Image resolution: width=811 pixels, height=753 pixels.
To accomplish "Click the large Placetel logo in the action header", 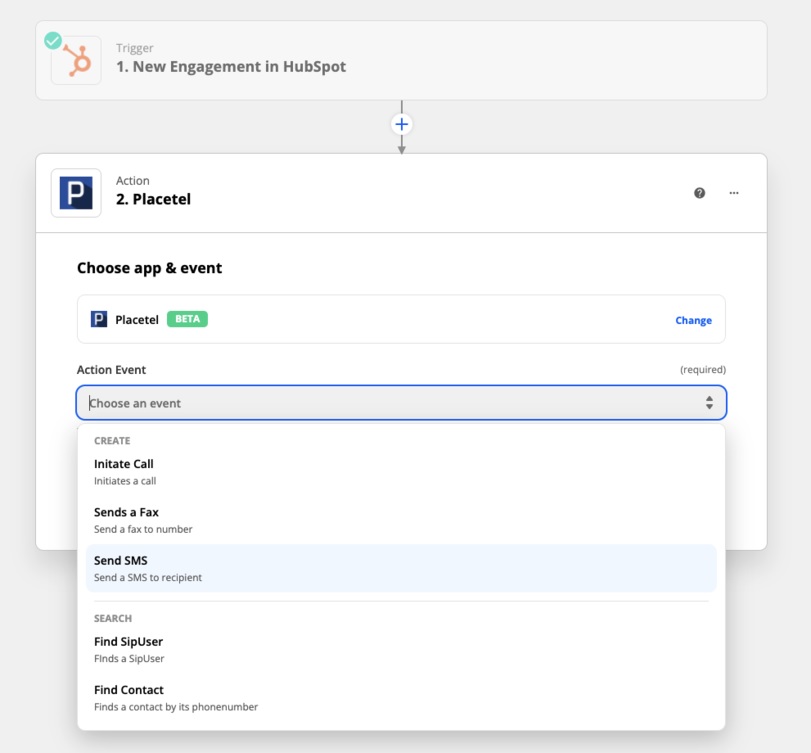I will point(76,193).
